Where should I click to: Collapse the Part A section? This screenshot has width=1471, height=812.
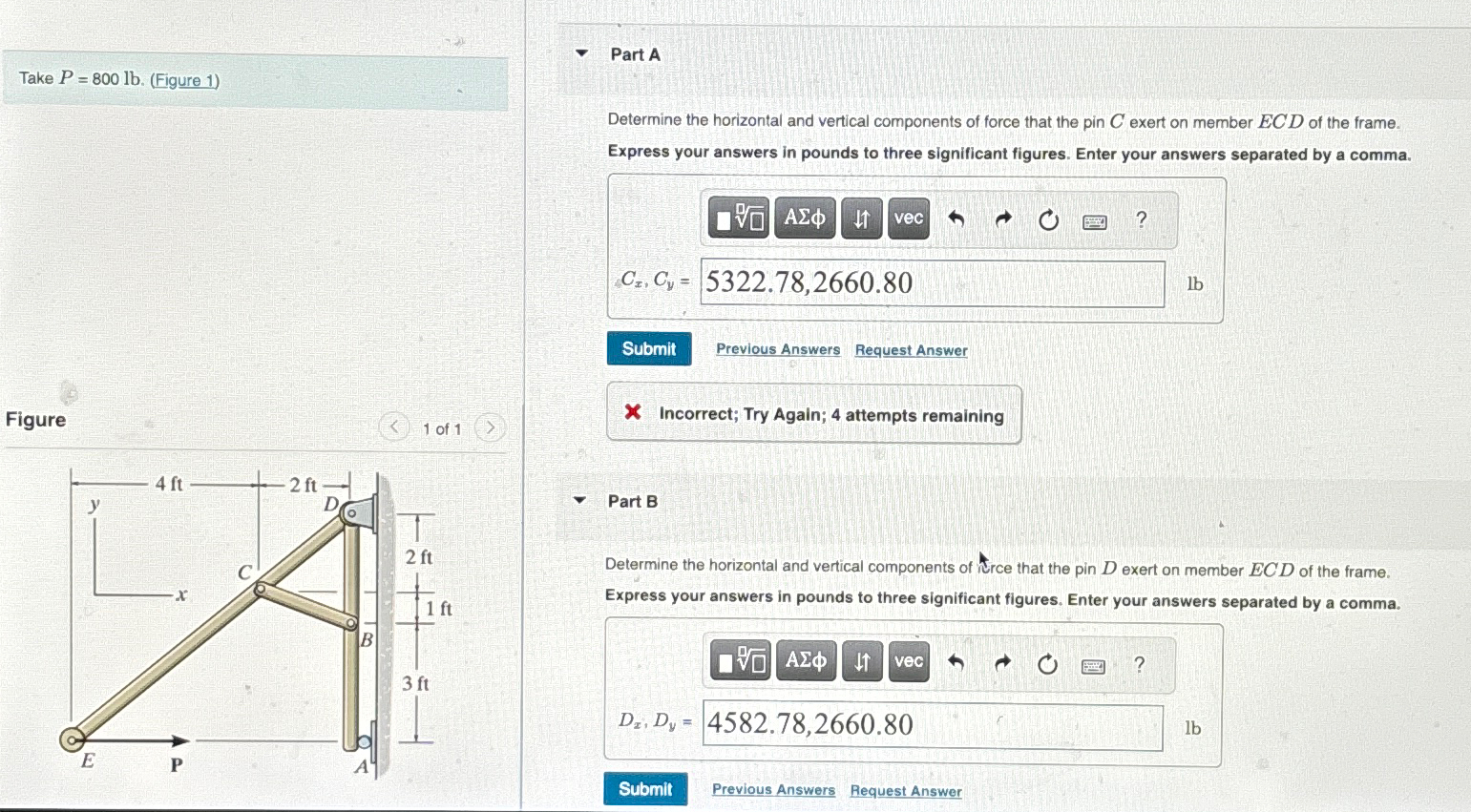[581, 53]
